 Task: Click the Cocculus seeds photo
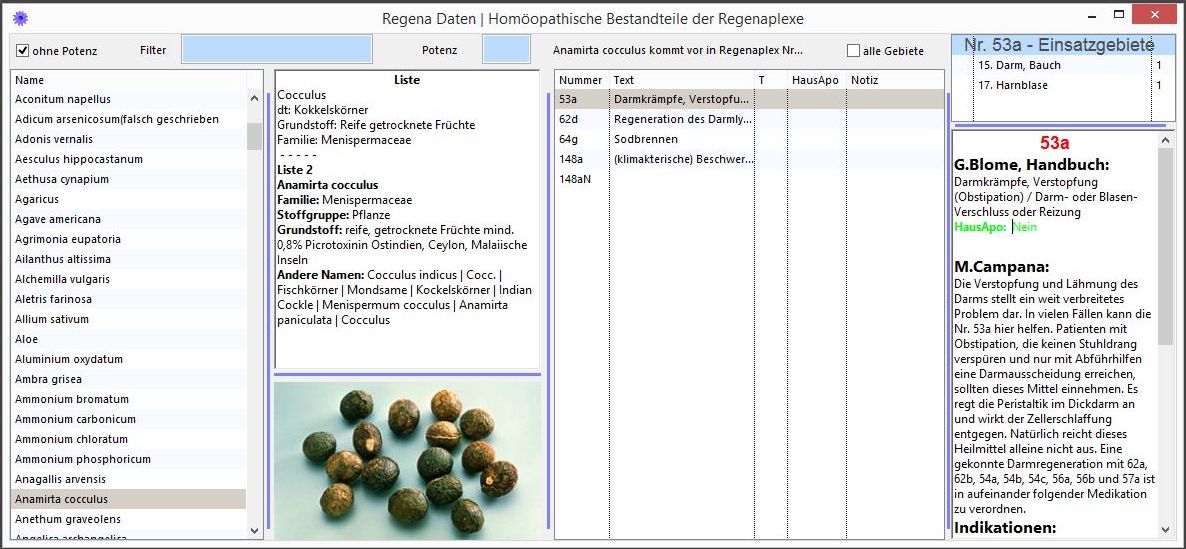pos(407,461)
